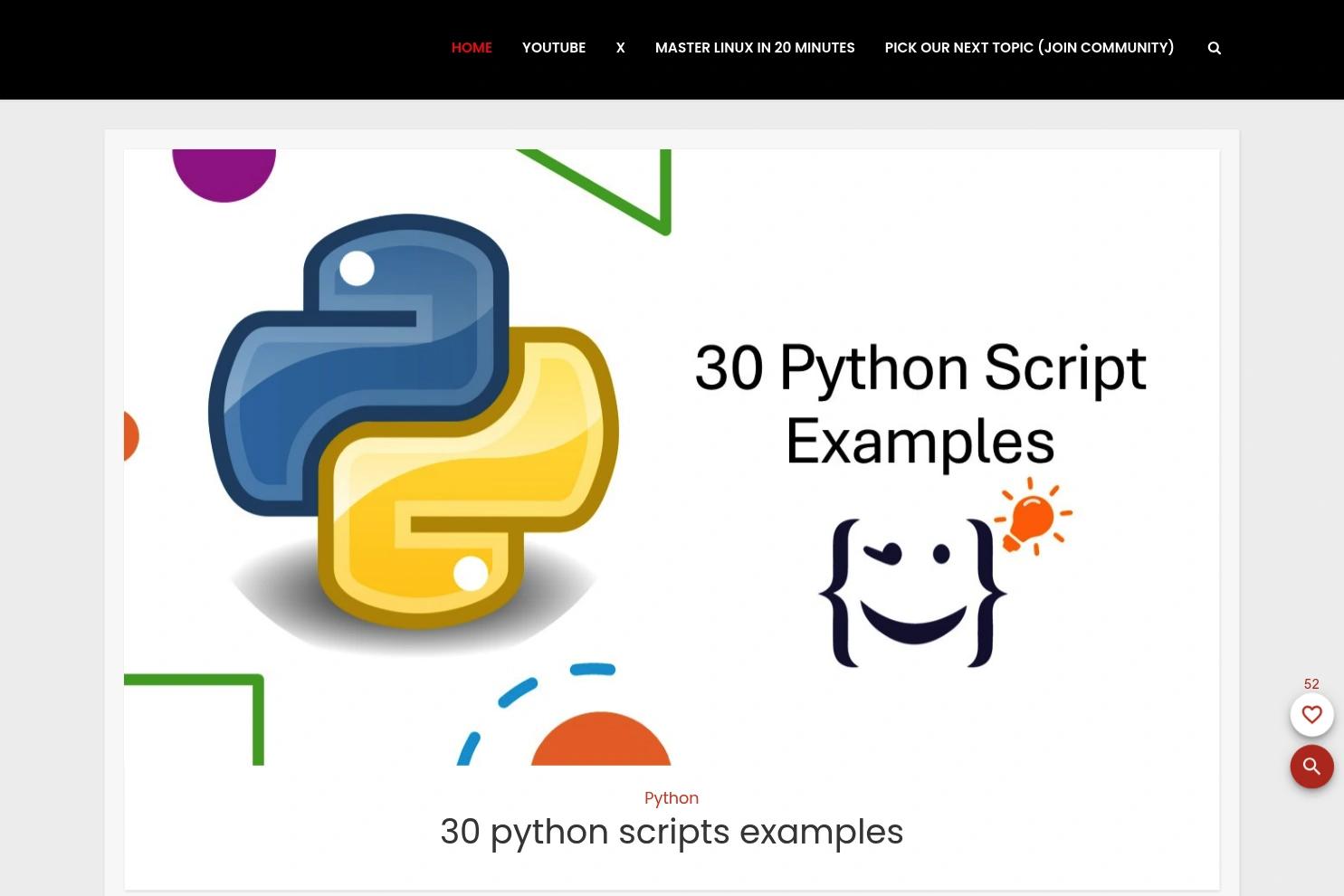
Task: Open the Python category link
Action: (672, 797)
